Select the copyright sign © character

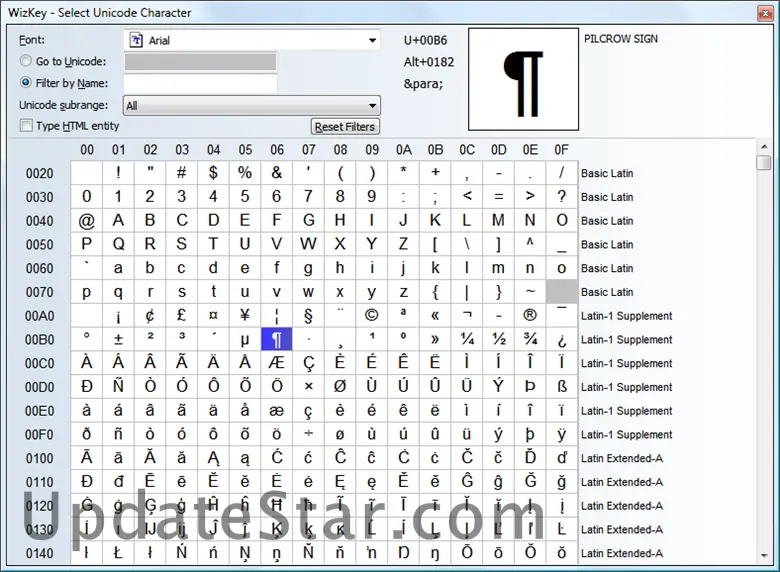point(372,315)
